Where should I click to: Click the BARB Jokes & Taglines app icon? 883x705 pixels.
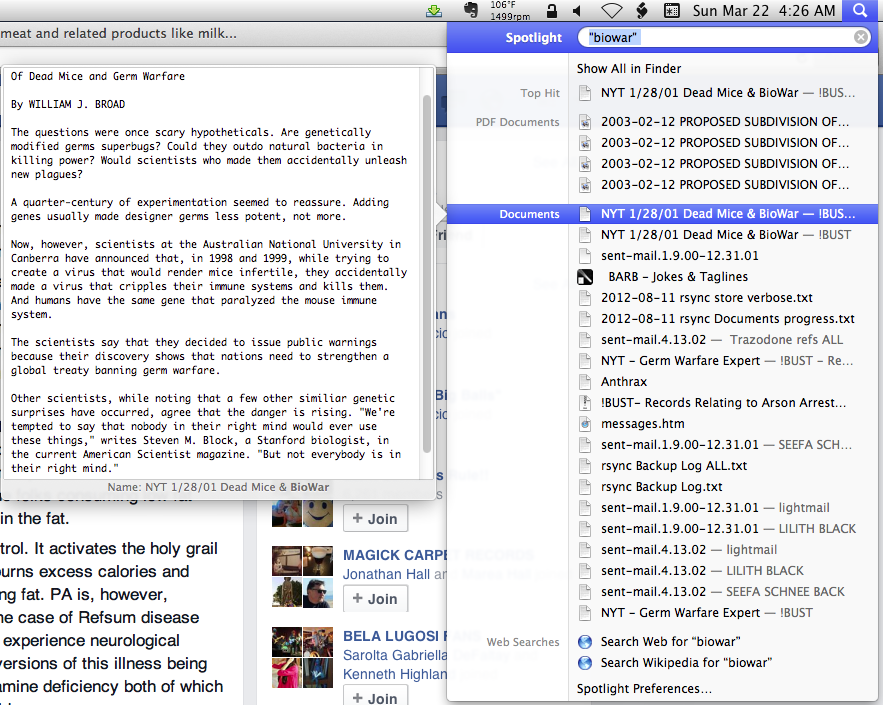(x=586, y=277)
